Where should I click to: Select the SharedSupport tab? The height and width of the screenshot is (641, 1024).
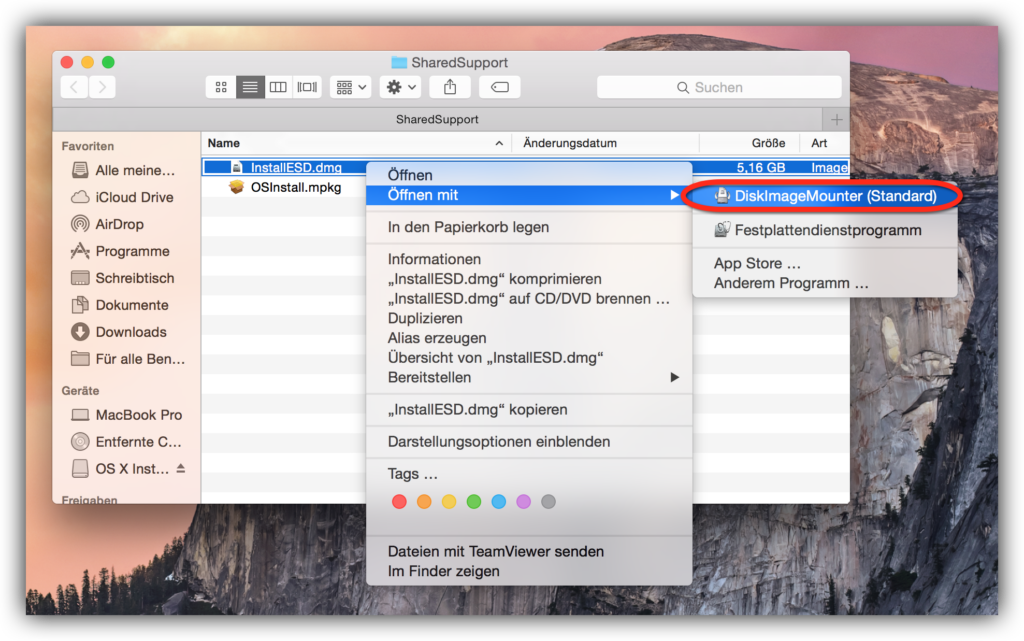click(x=437, y=119)
